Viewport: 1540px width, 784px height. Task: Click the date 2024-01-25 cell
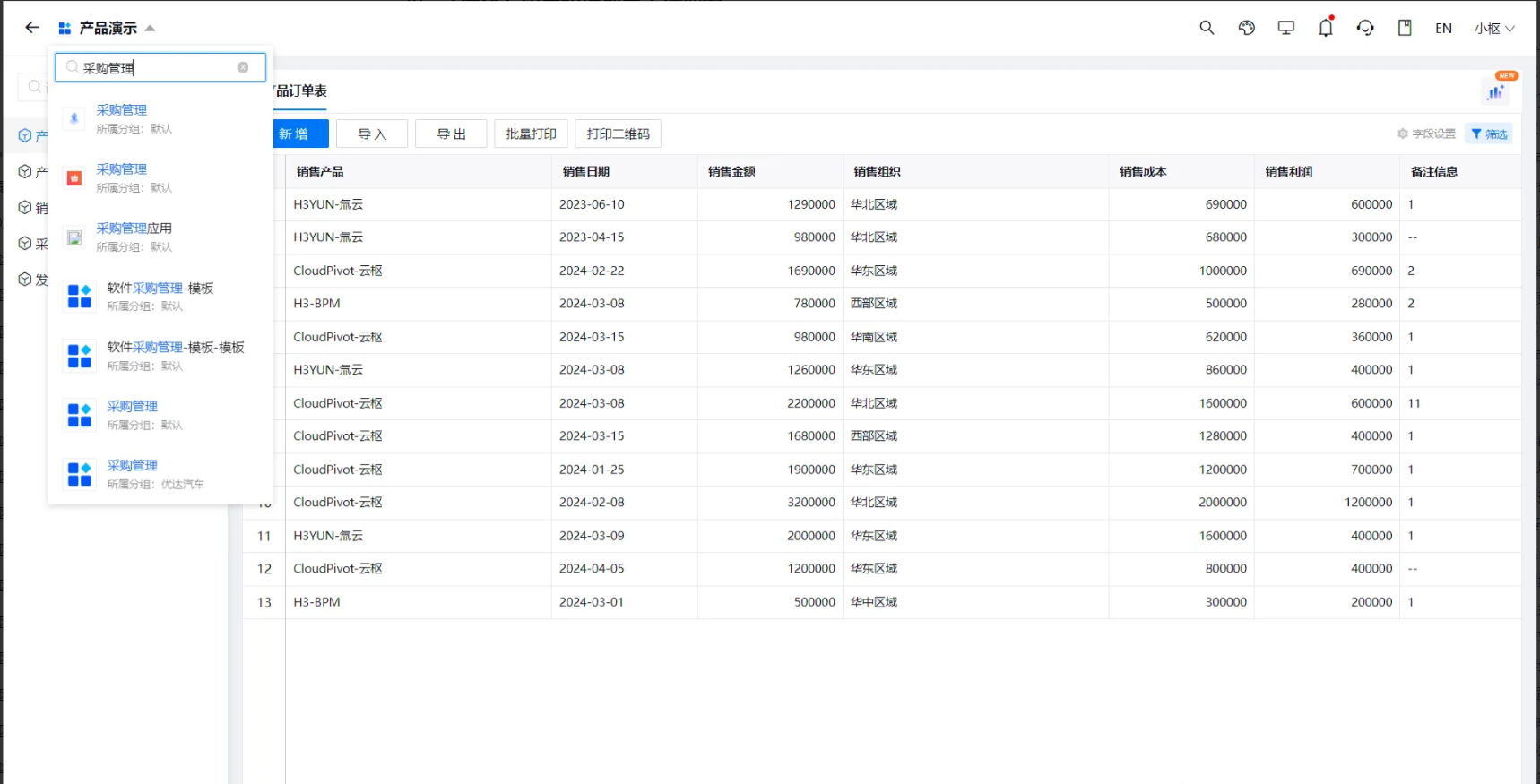tap(624, 470)
